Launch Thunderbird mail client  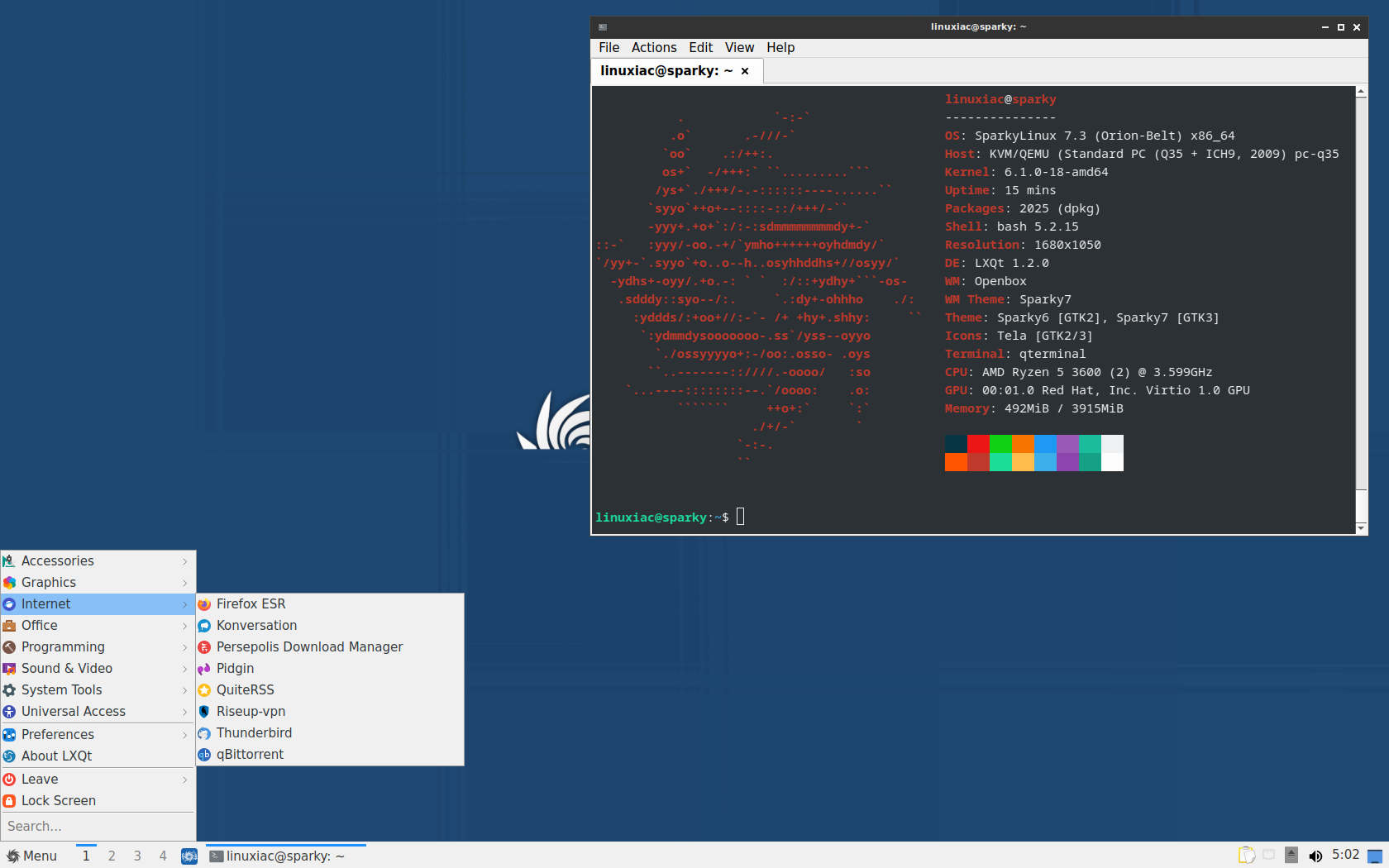330,733
